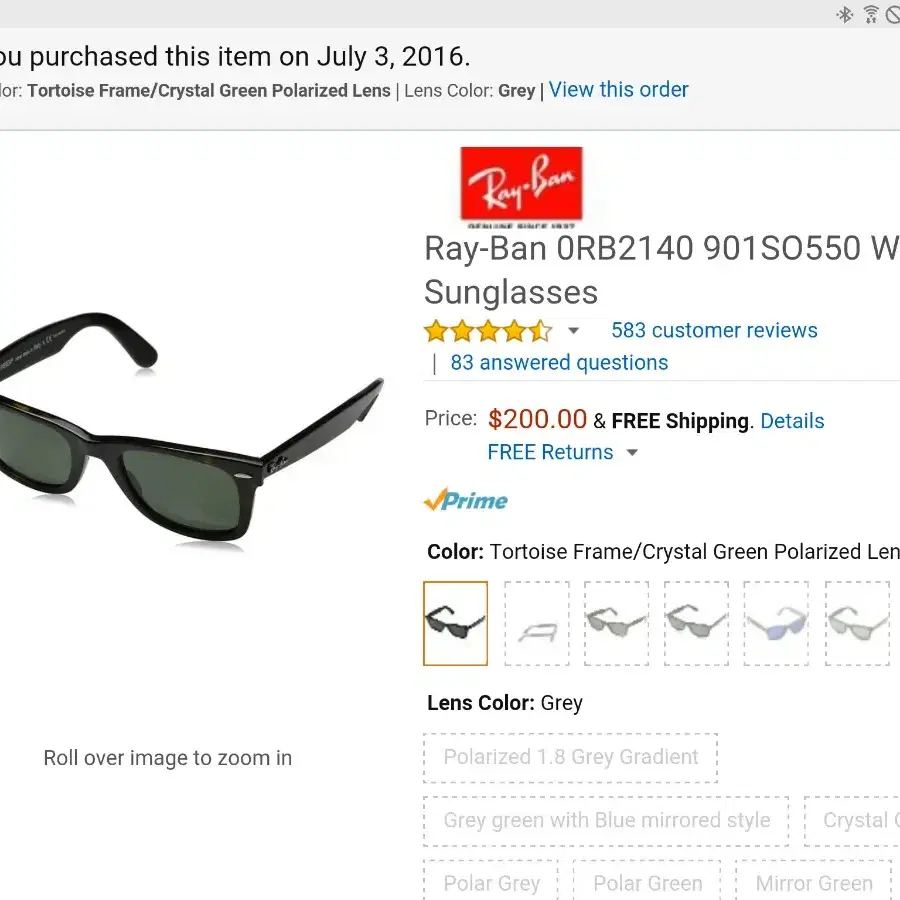Screen dimensions: 900x900
Task: Expand the FREE Returns dropdown arrow
Action: [632, 452]
